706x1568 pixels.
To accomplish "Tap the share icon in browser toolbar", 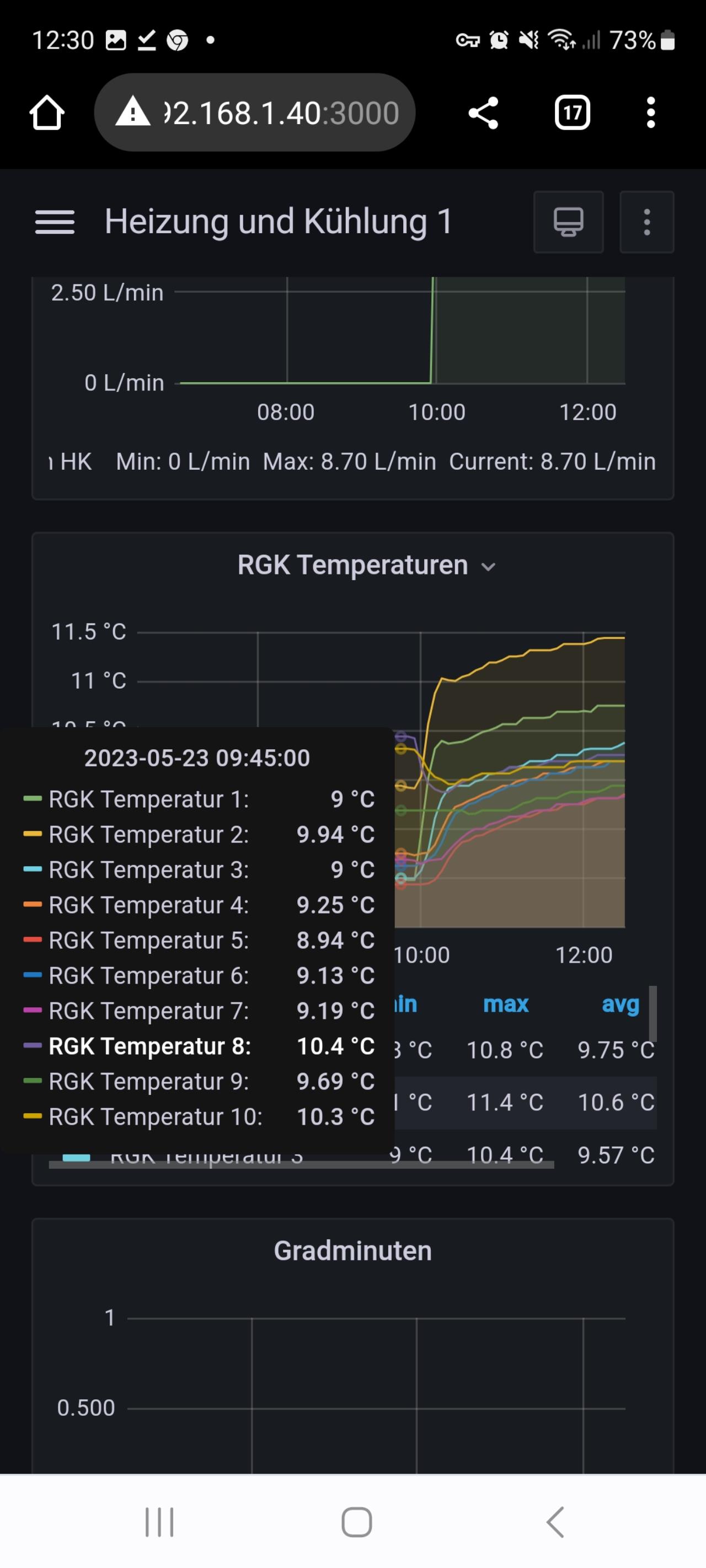I will pyautogui.click(x=483, y=113).
